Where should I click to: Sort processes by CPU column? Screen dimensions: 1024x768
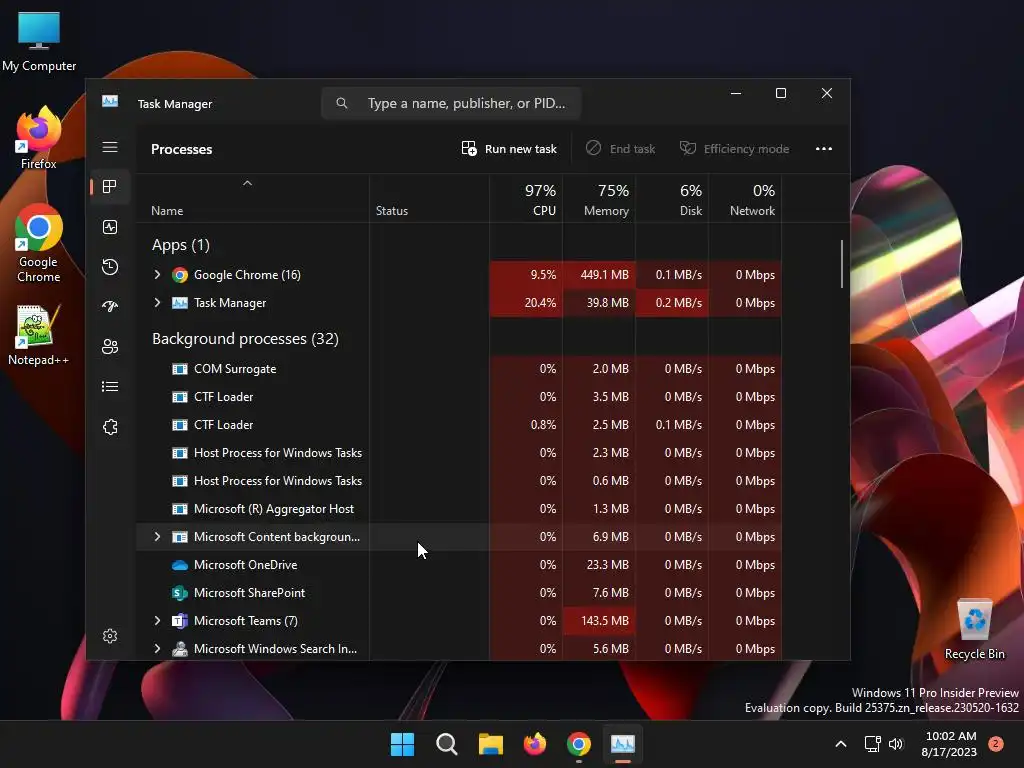click(526, 199)
